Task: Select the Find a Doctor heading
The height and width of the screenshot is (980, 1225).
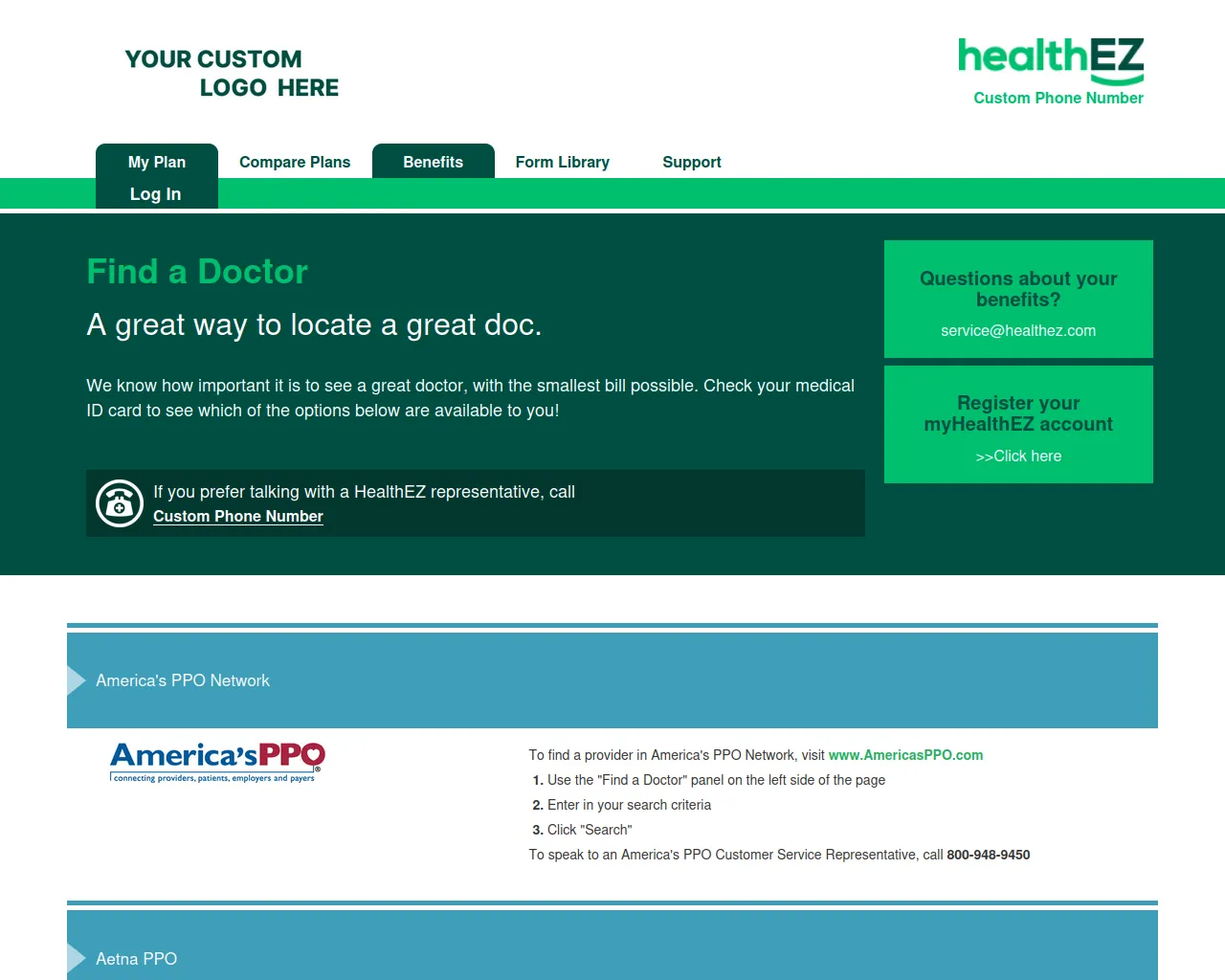Action: 197,272
